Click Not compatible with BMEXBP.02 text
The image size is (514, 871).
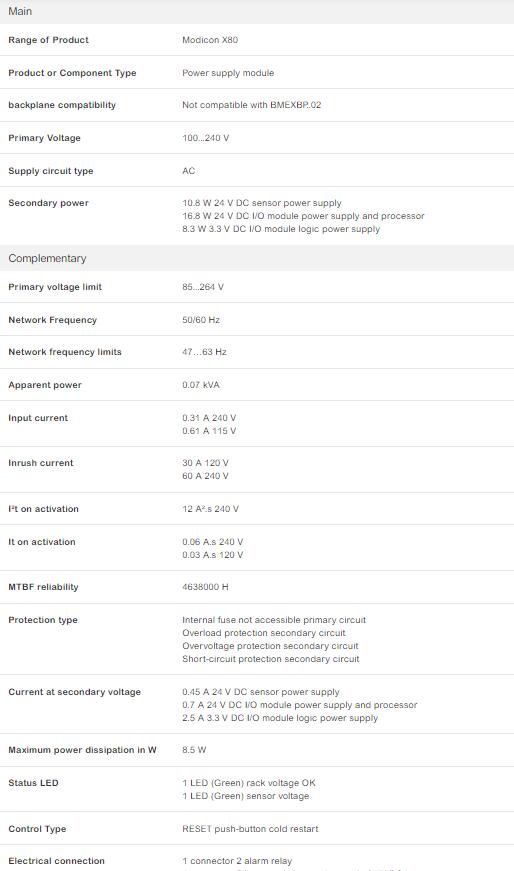click(x=251, y=105)
